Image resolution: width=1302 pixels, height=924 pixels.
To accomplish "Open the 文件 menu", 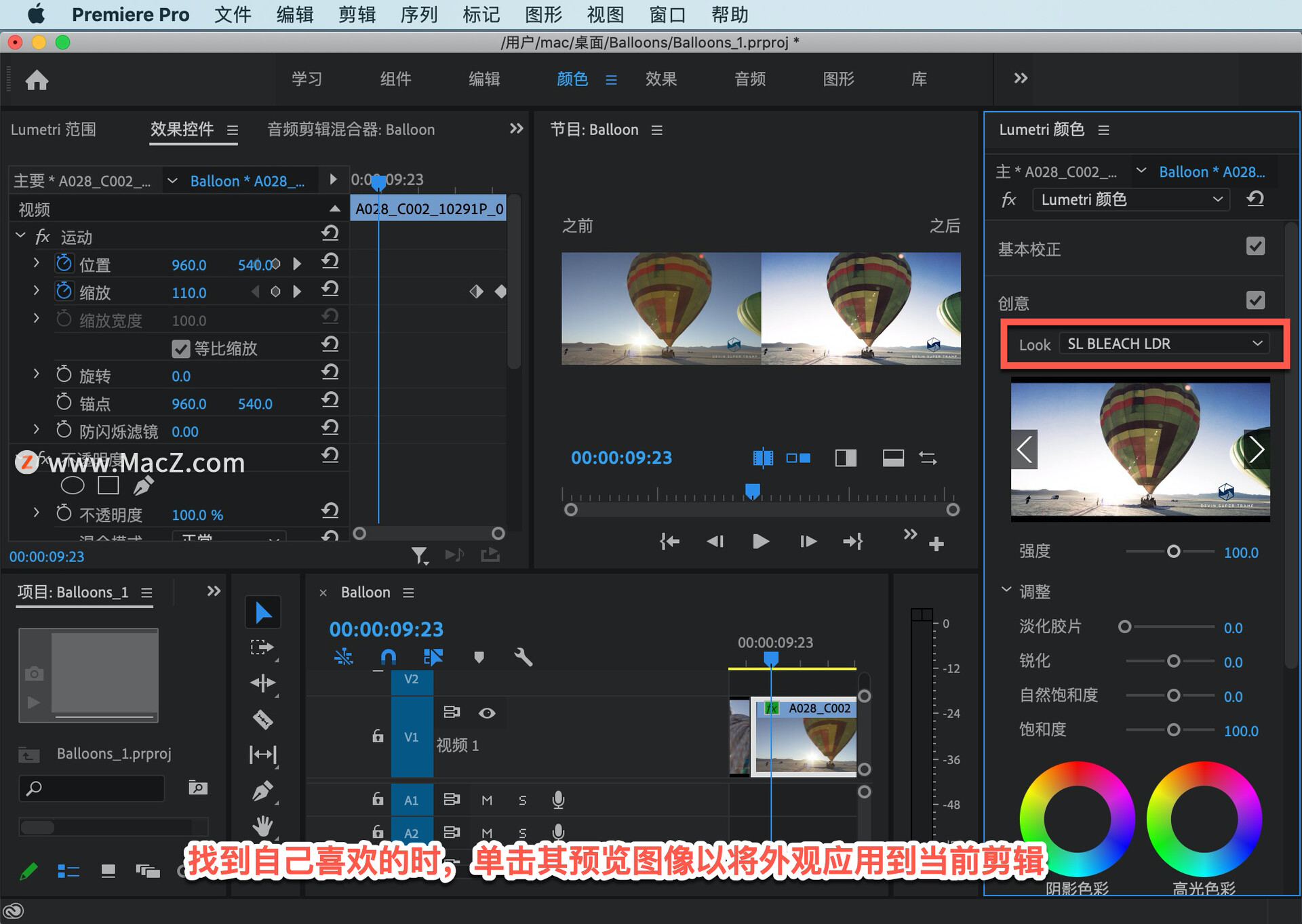I will 233,14.
